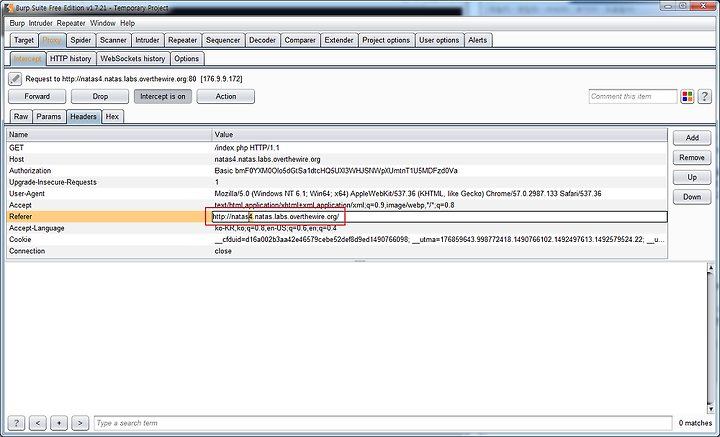Viewport: 720px width, 437px height.
Task: Switch to the Raw view tab
Action: pos(21,117)
